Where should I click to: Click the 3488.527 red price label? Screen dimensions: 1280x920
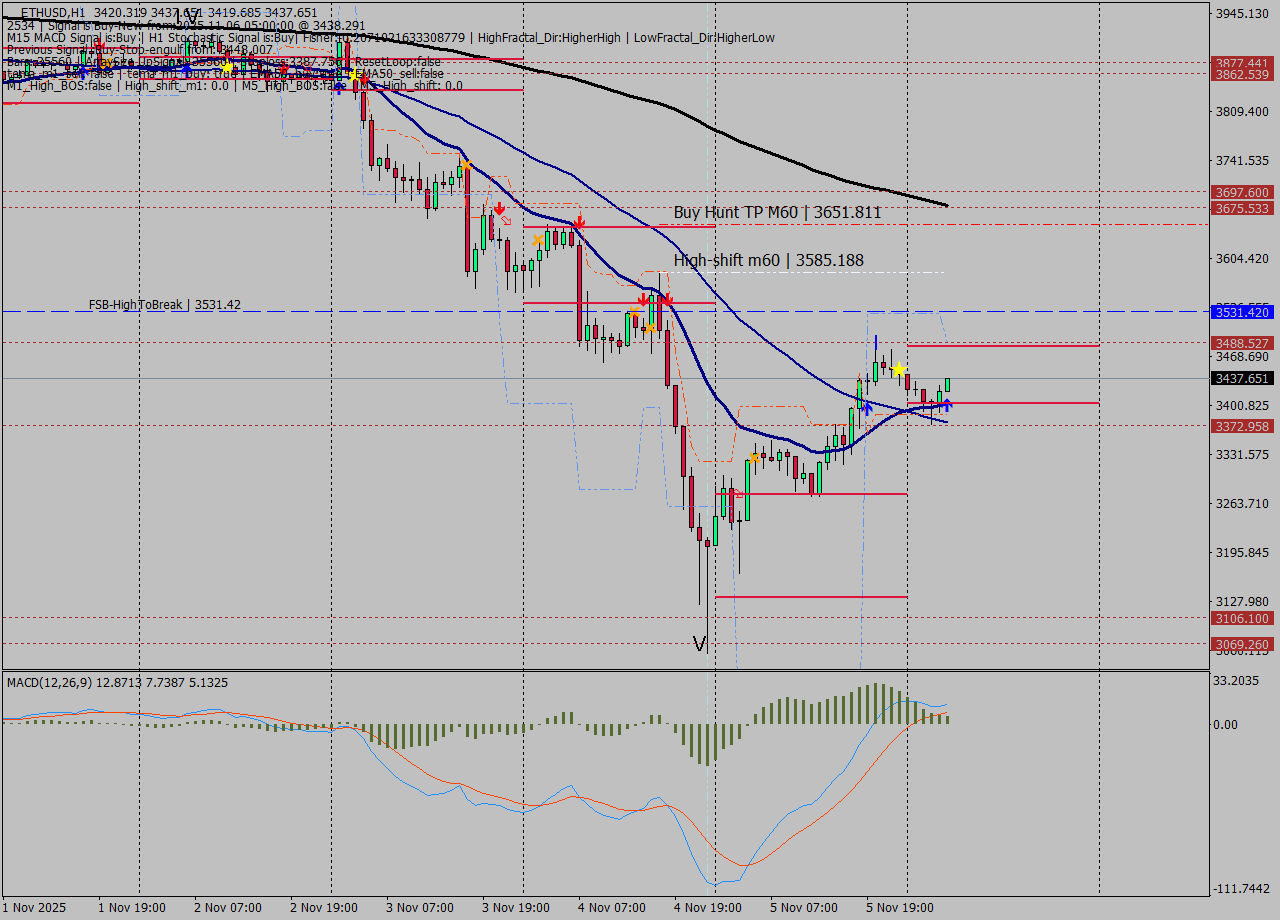click(1241, 343)
